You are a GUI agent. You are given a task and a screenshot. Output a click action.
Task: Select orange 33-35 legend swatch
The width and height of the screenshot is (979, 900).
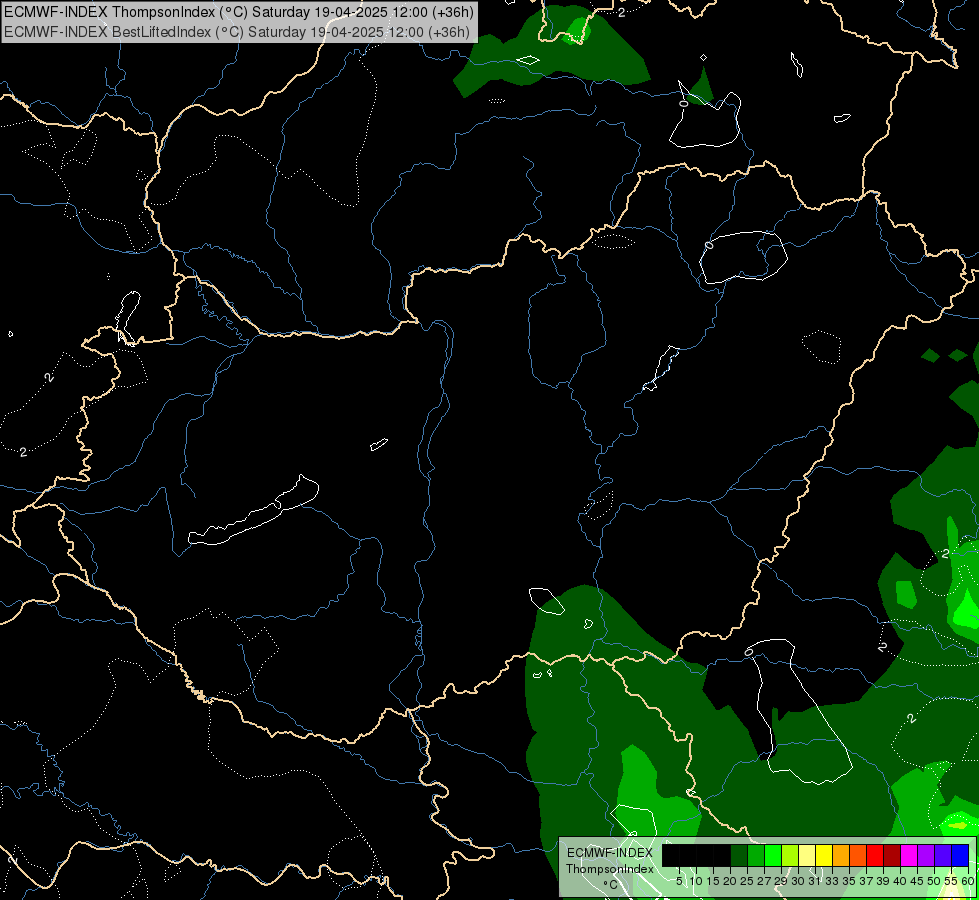[841, 855]
